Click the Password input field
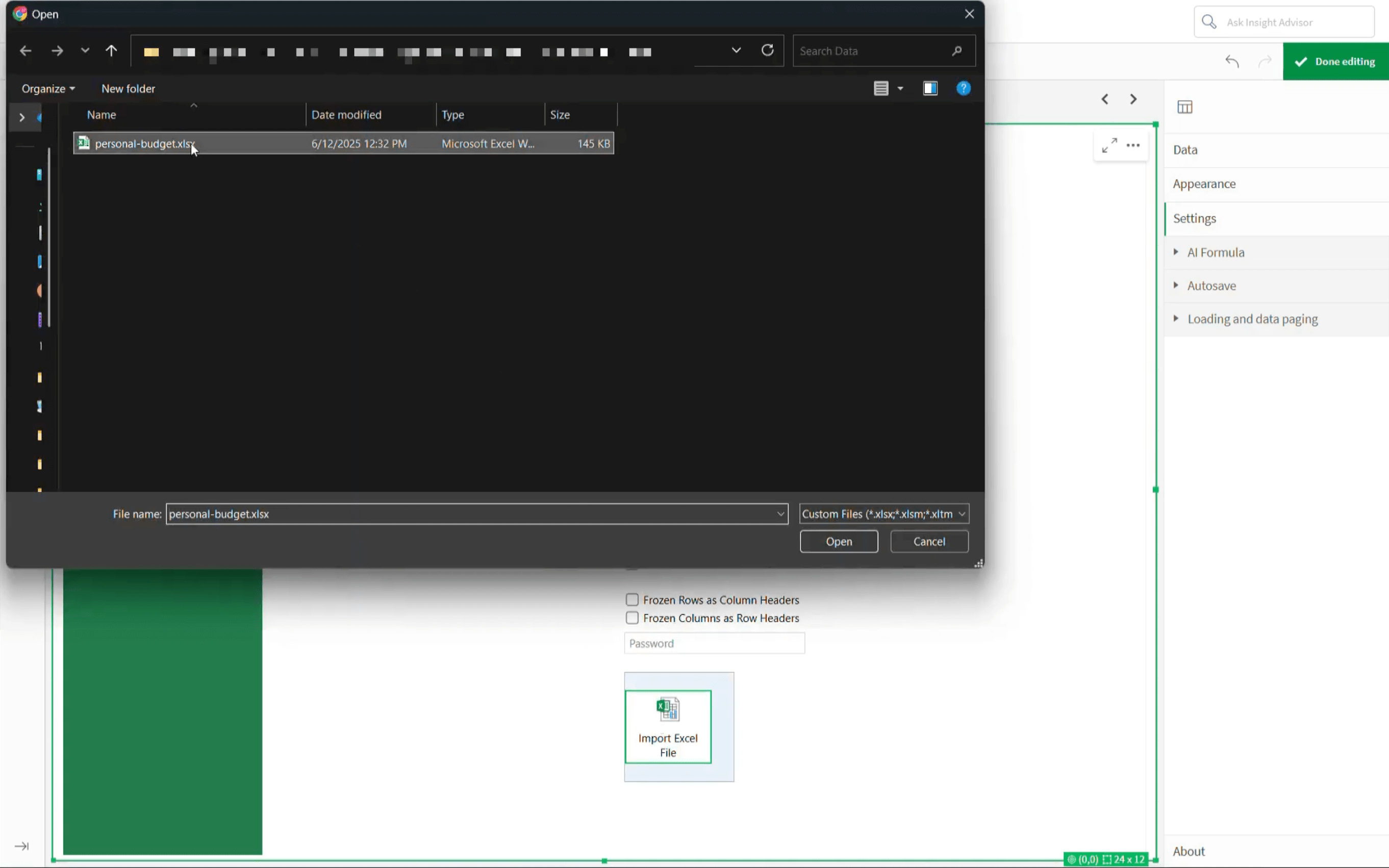1389x868 pixels. [x=714, y=644]
